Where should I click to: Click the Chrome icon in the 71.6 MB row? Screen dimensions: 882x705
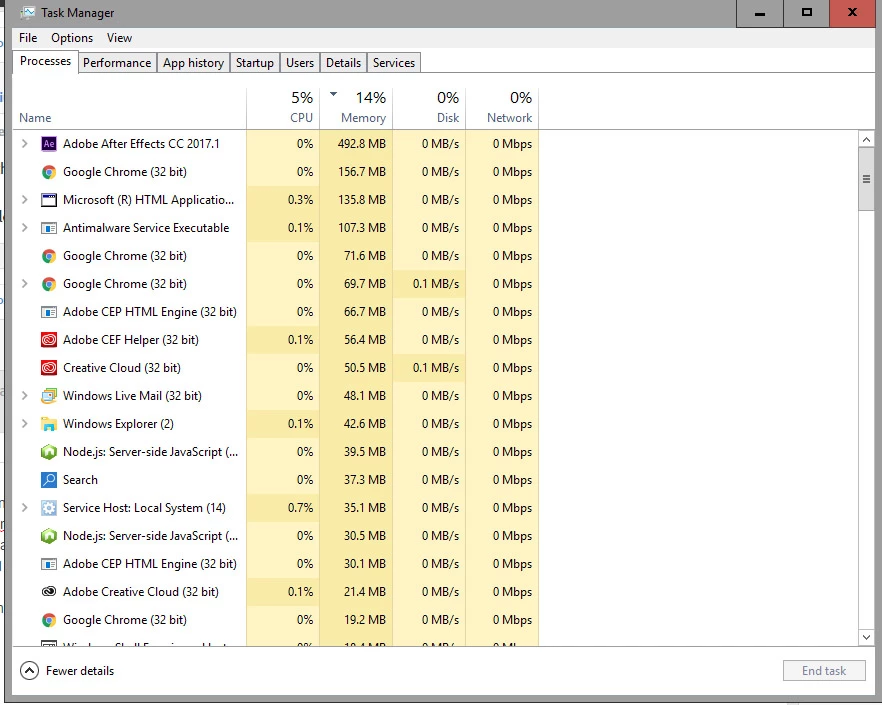(49, 256)
